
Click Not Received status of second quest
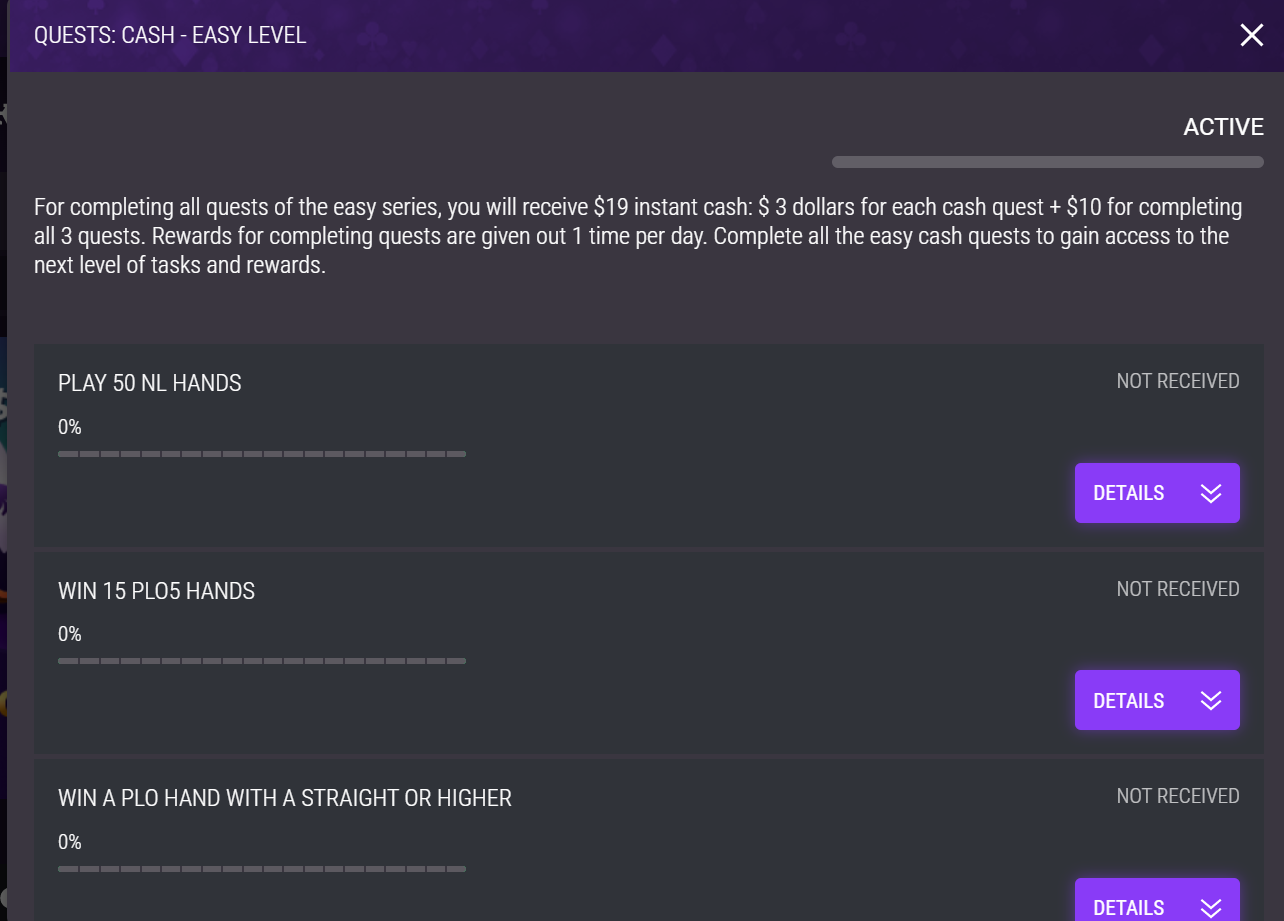pyautogui.click(x=1178, y=589)
